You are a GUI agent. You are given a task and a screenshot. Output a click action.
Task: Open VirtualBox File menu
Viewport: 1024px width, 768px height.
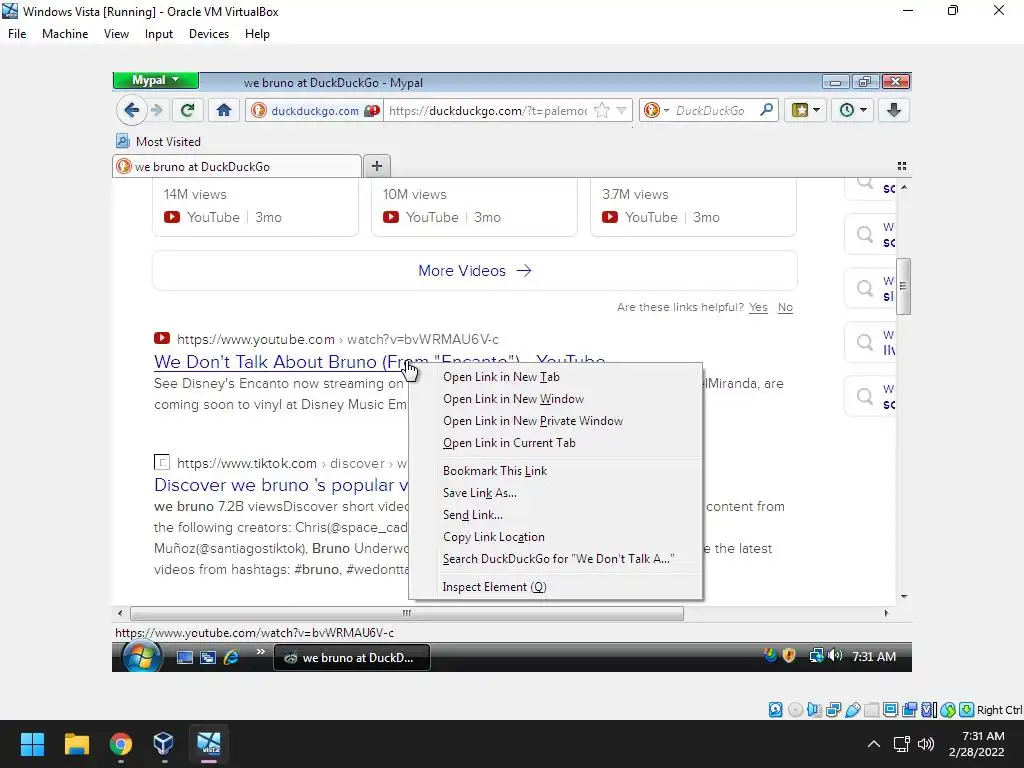coord(17,34)
